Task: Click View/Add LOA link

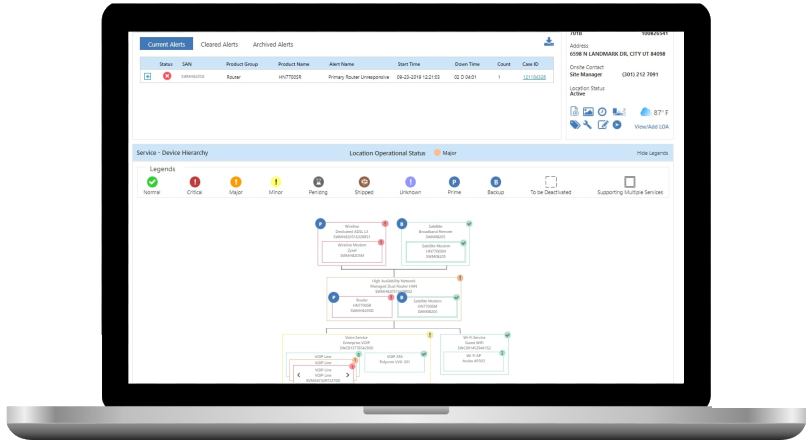Action: (x=652, y=126)
